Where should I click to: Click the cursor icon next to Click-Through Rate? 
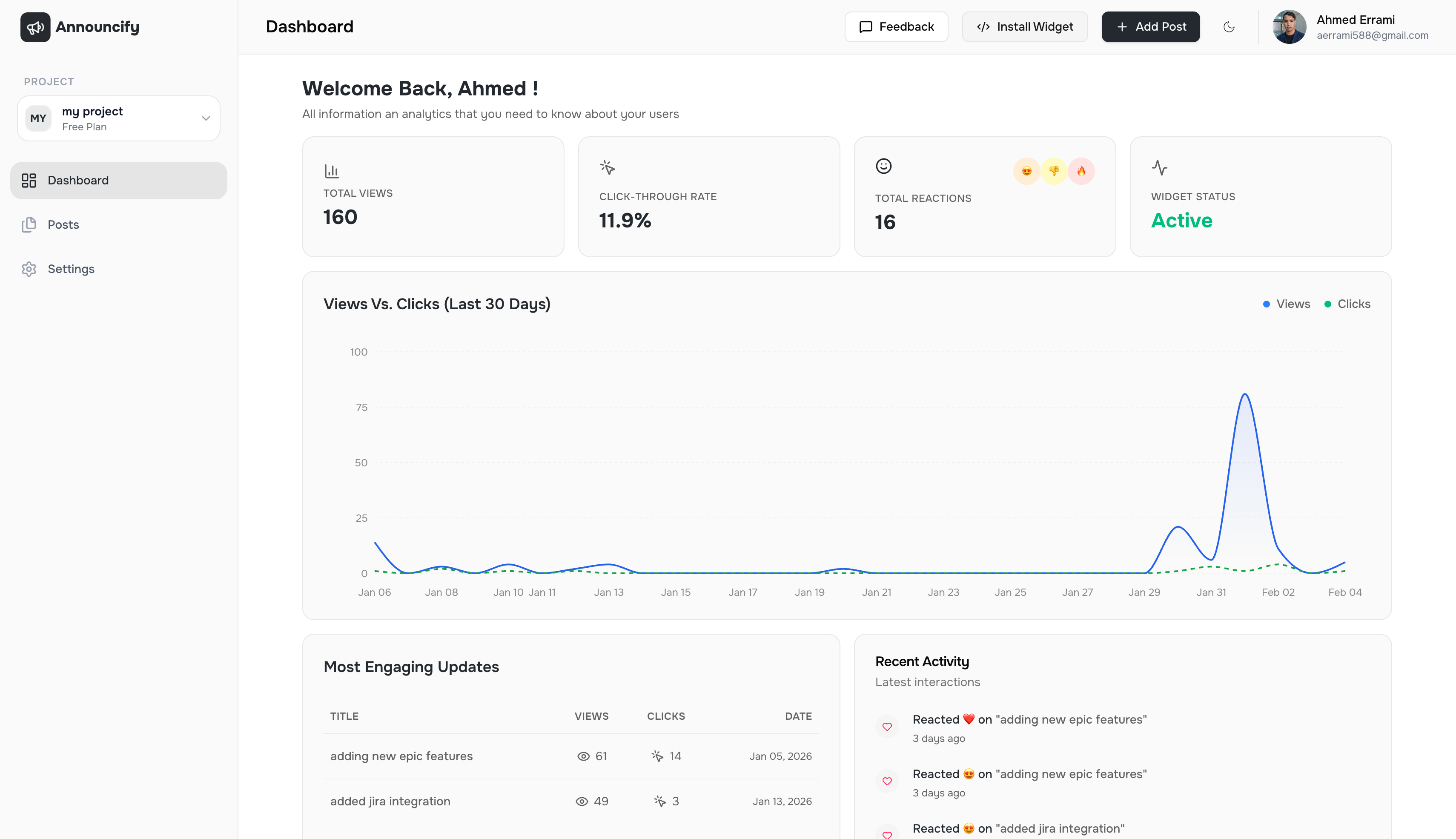pos(607,168)
